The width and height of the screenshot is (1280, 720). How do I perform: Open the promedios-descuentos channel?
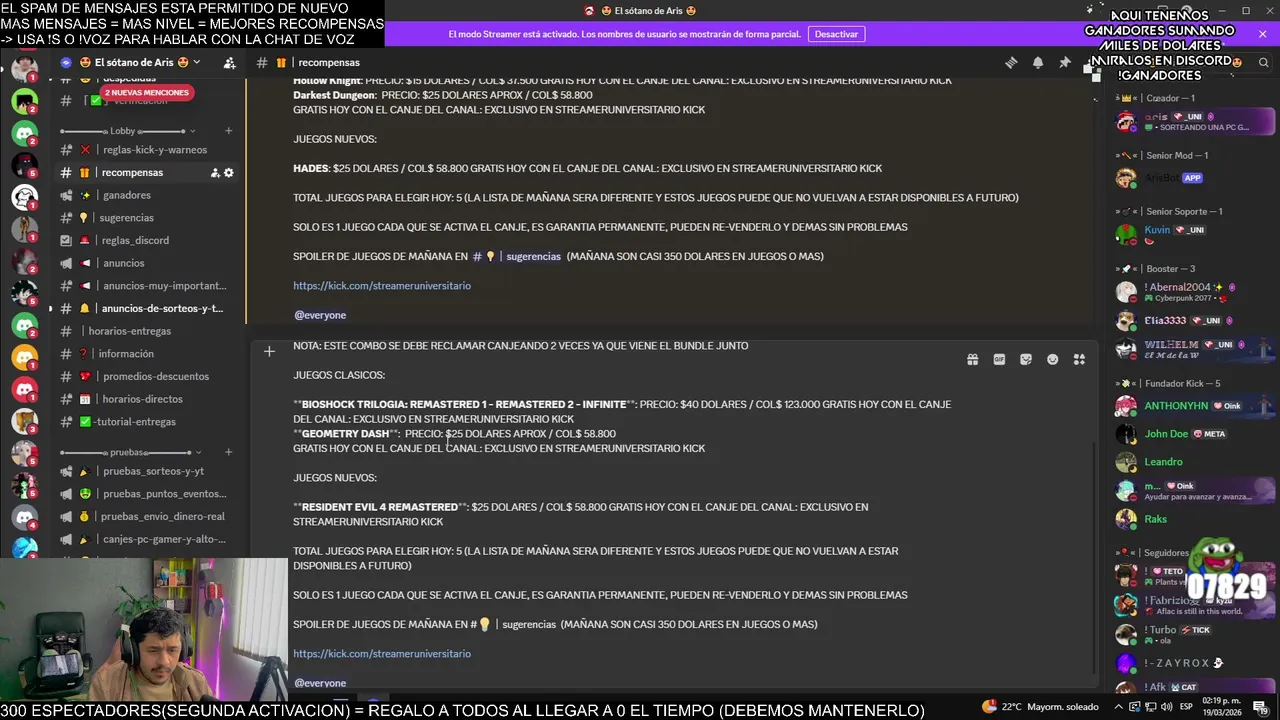click(x=145, y=376)
